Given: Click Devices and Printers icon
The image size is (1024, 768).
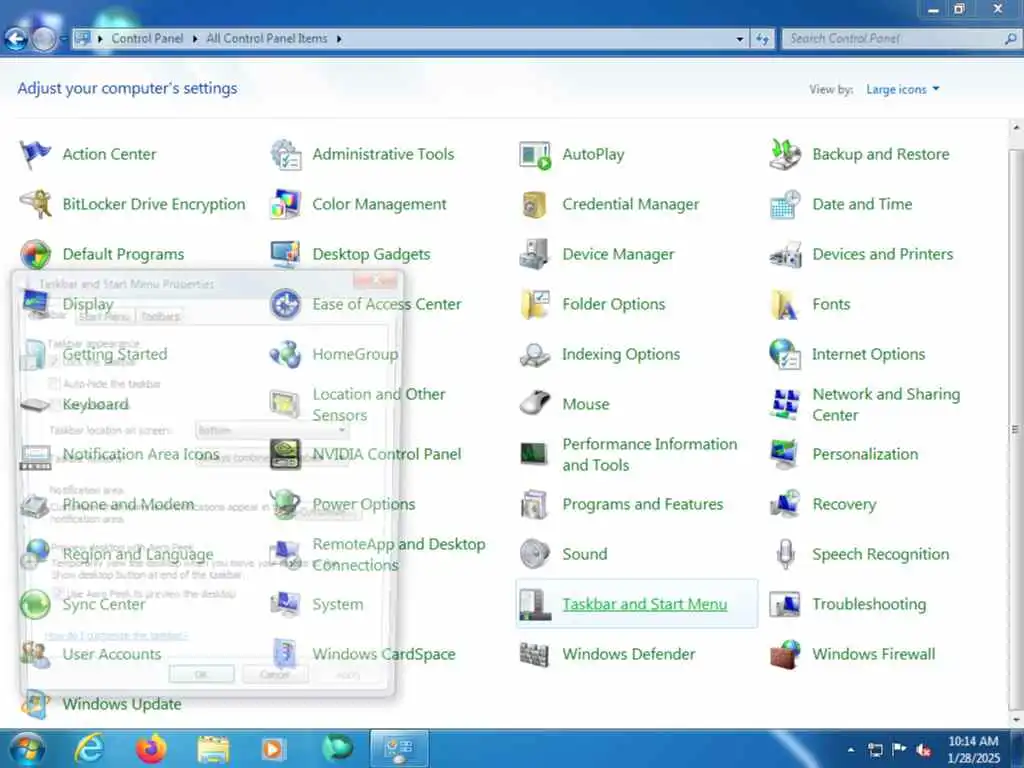Looking at the screenshot, I should [x=785, y=254].
